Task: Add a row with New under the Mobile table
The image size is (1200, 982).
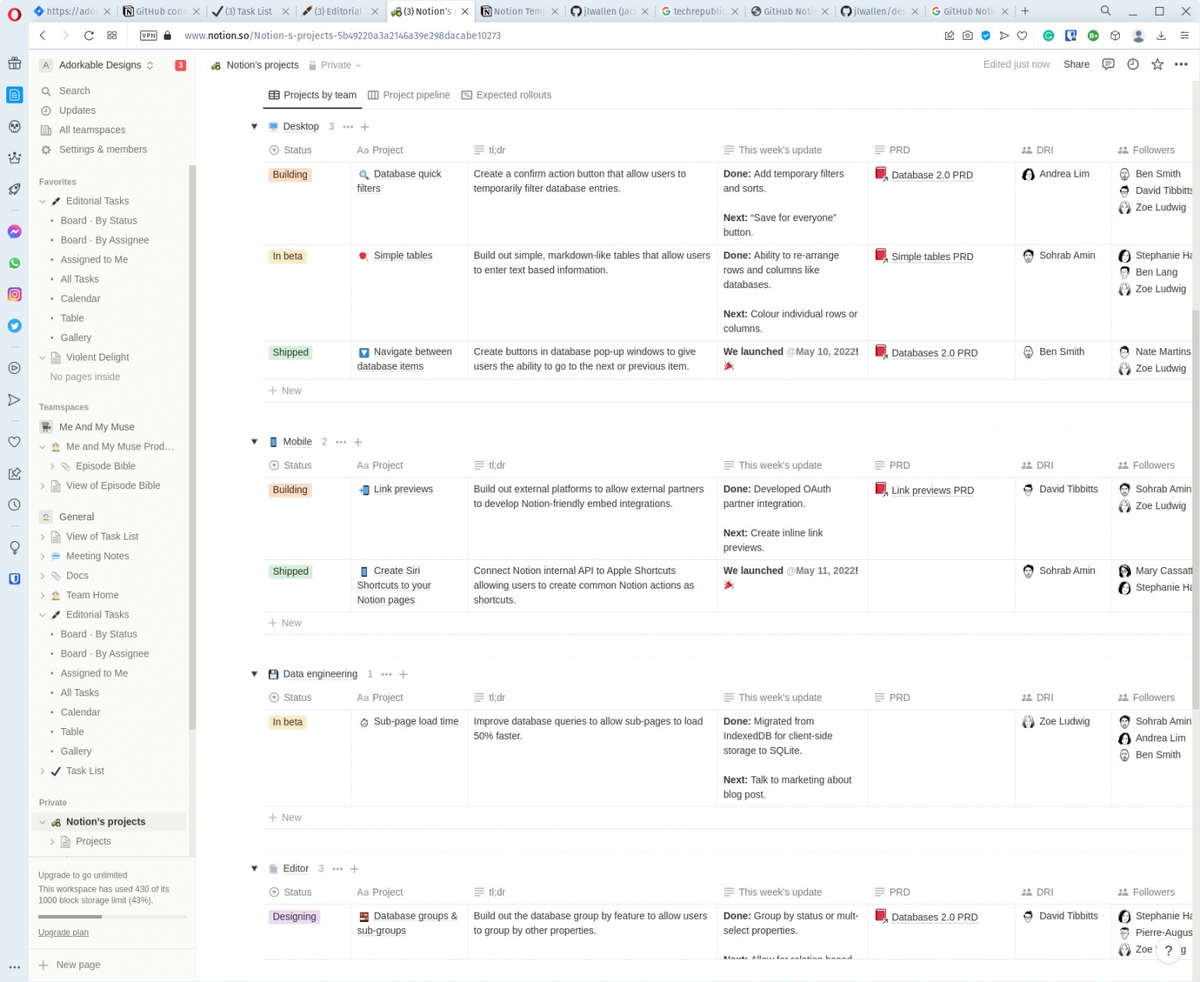Action: click(285, 622)
